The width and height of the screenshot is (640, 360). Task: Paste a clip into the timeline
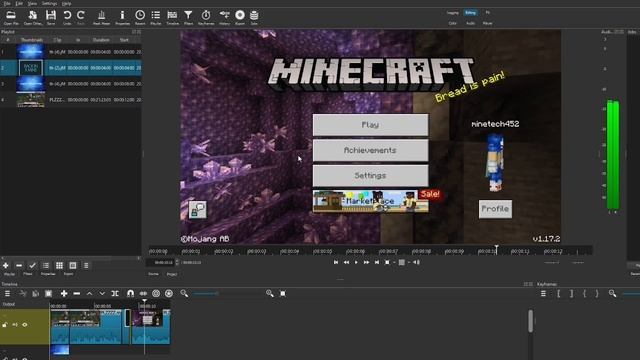[49, 293]
